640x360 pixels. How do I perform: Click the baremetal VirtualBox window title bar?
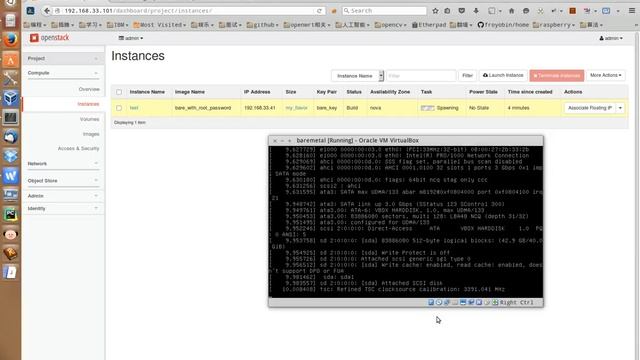tap(406, 140)
